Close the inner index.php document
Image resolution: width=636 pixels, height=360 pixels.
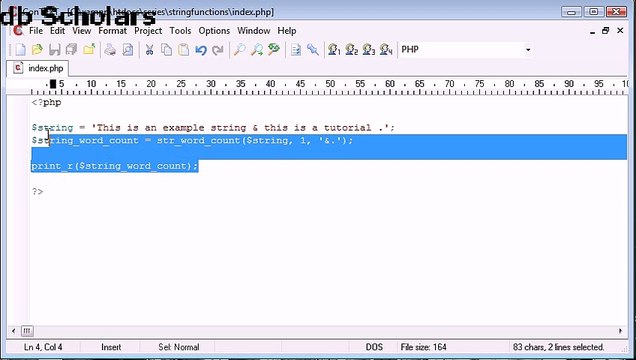tap(620, 30)
